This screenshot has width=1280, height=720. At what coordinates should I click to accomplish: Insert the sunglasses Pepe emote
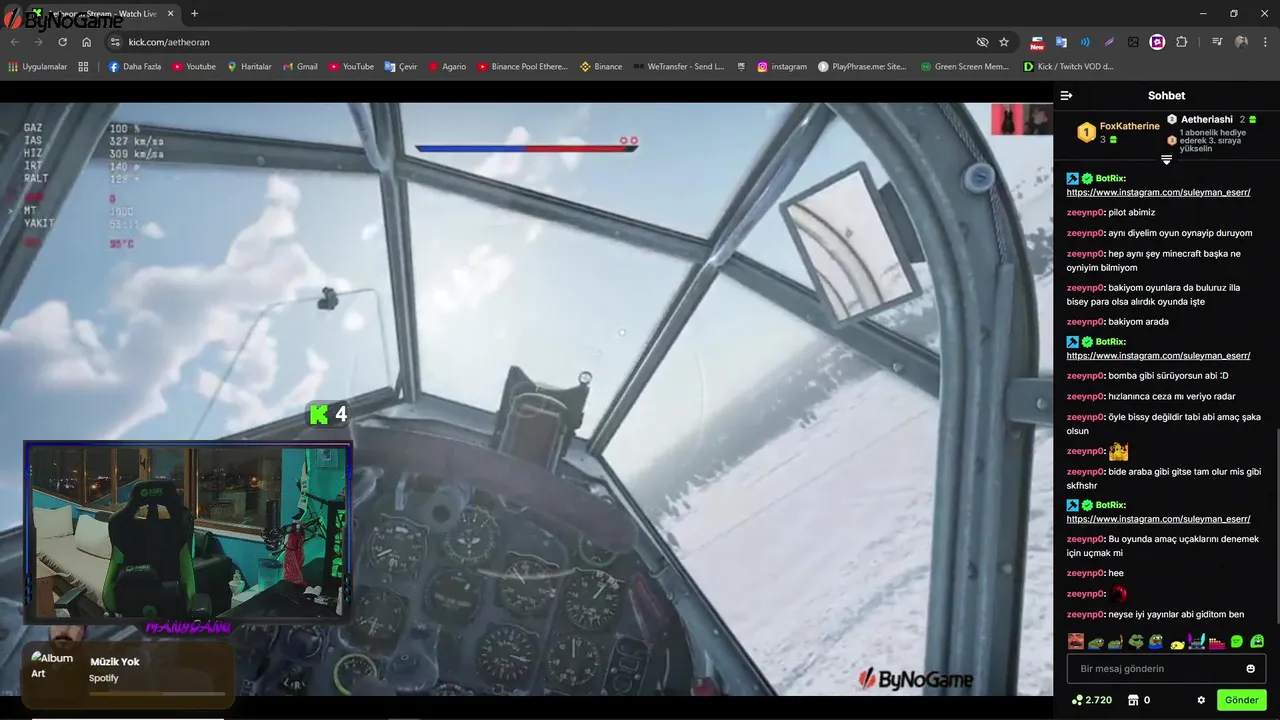click(1136, 641)
